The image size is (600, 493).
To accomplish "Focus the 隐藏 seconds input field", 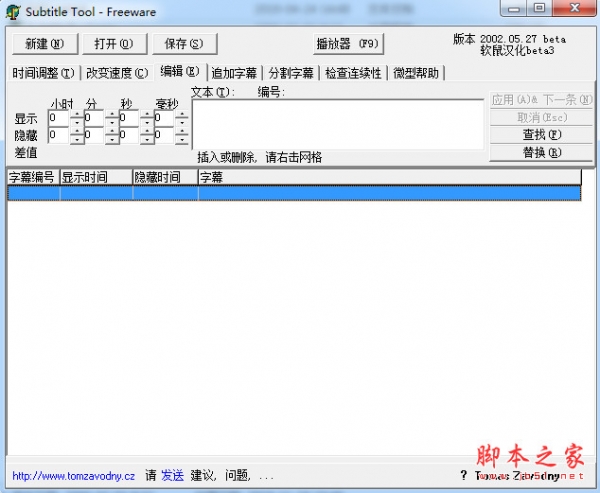I will 129,135.
